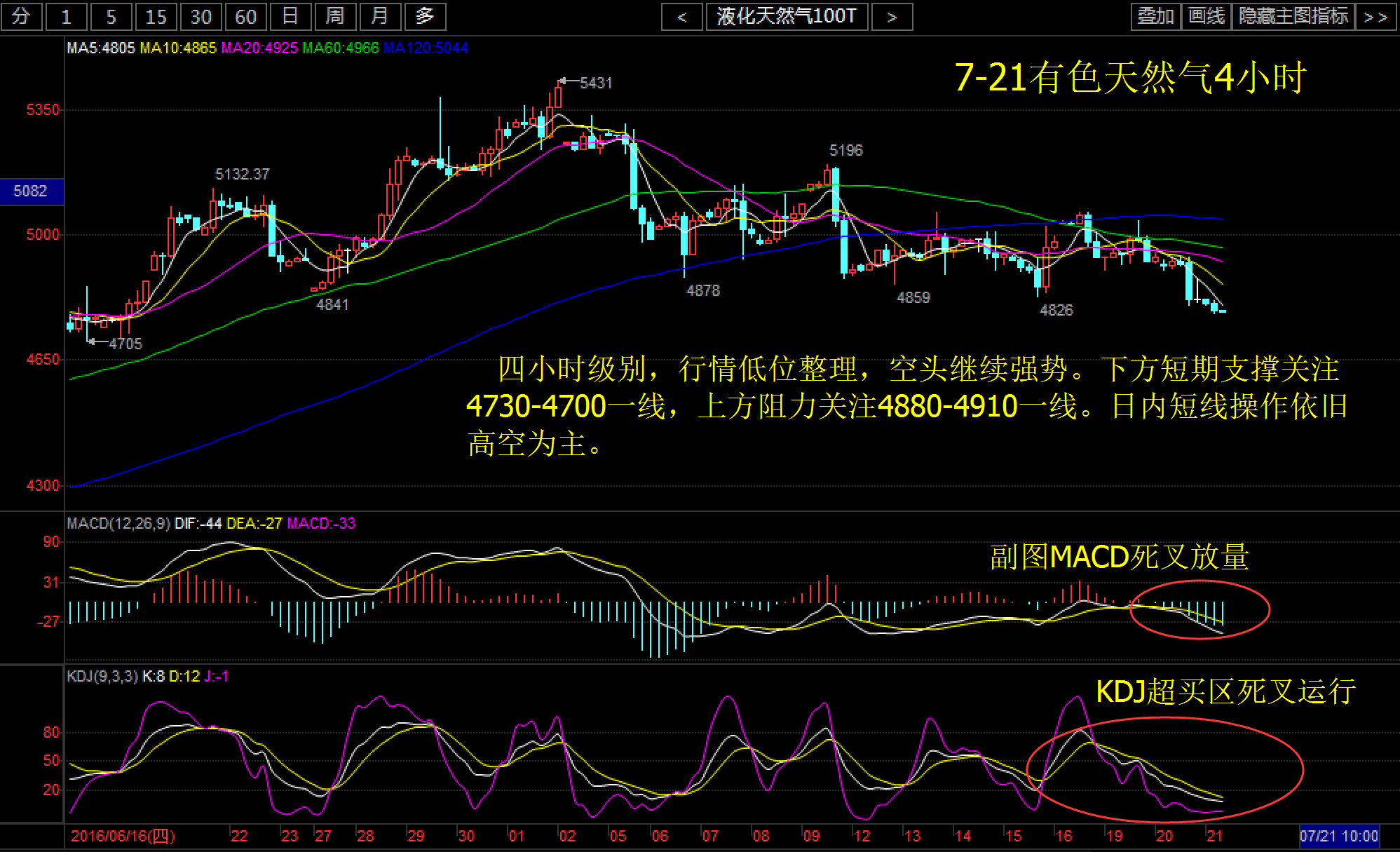Screen dimensions: 1400x852
Task: Click the 4705 low price annotation
Action: [125, 344]
